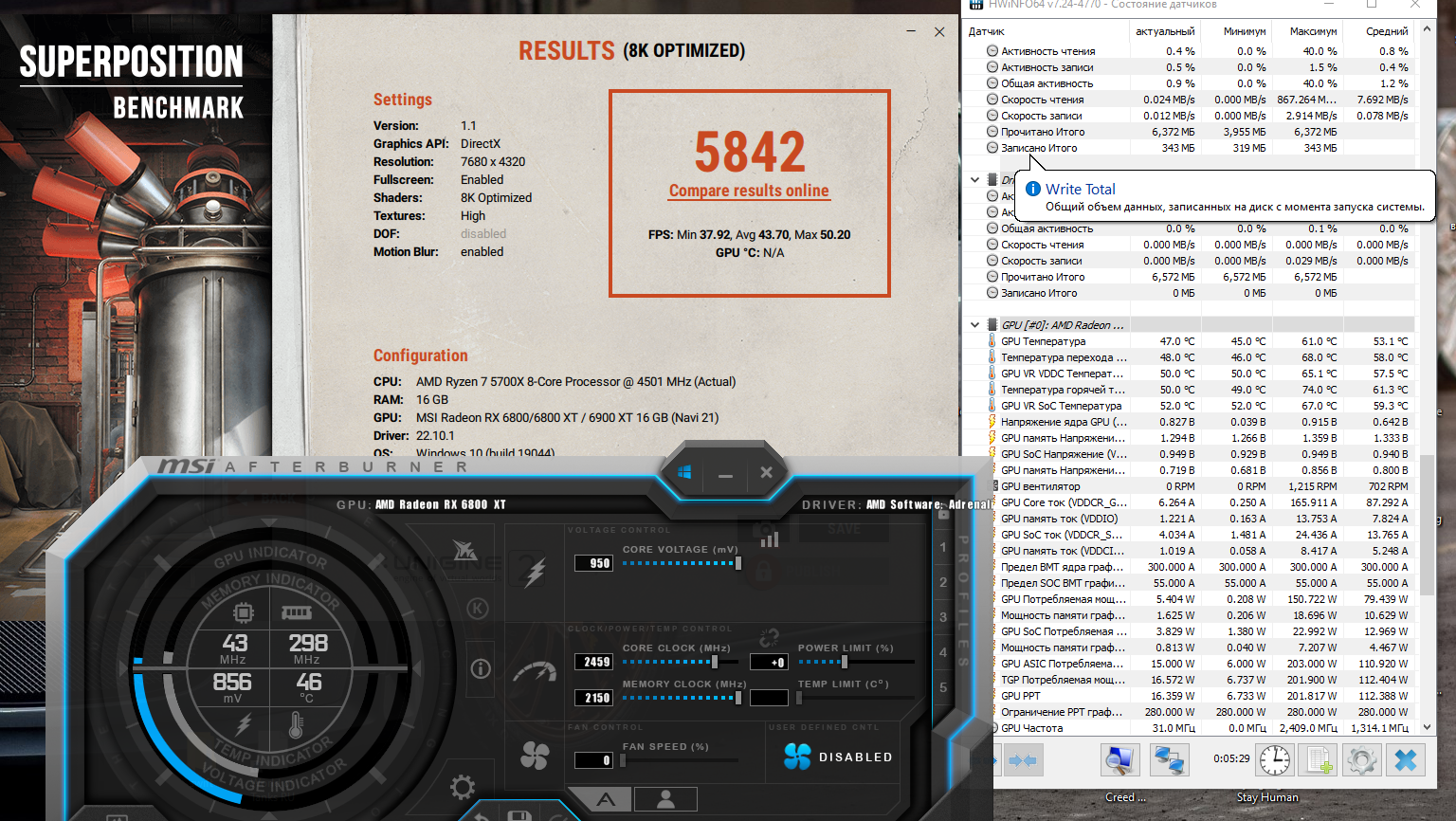Click the Fan Speed value field showing 0

point(593,760)
